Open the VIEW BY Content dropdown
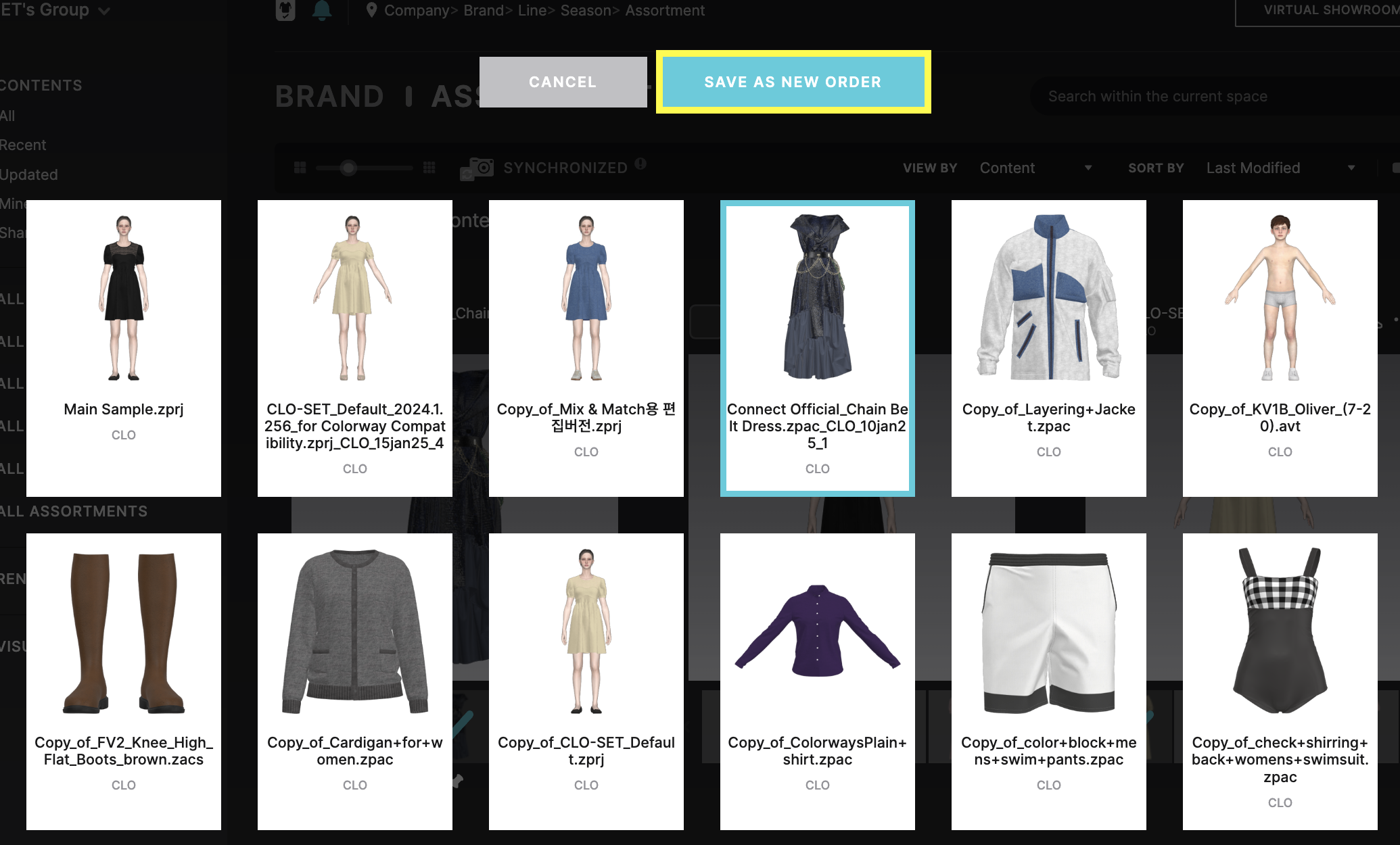 1035,168
